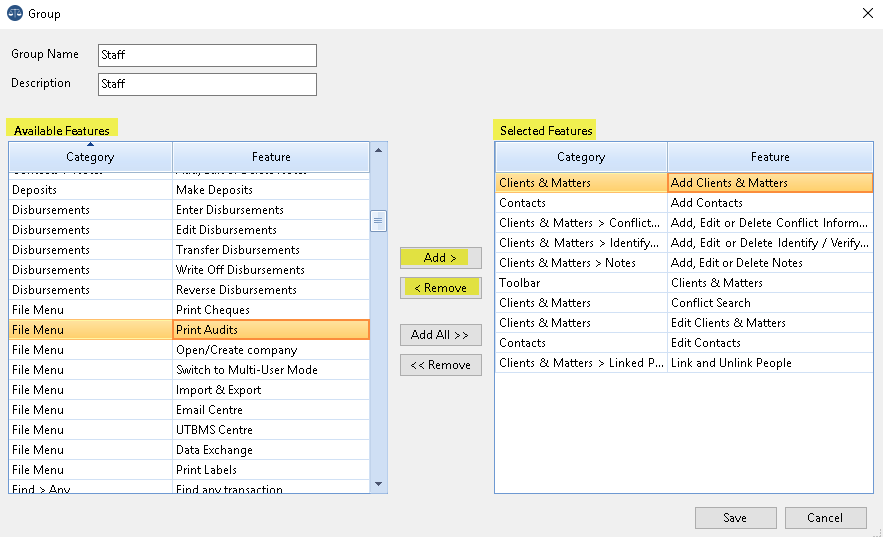Image resolution: width=883 pixels, height=537 pixels.
Task: Save the group settings
Action: (735, 518)
